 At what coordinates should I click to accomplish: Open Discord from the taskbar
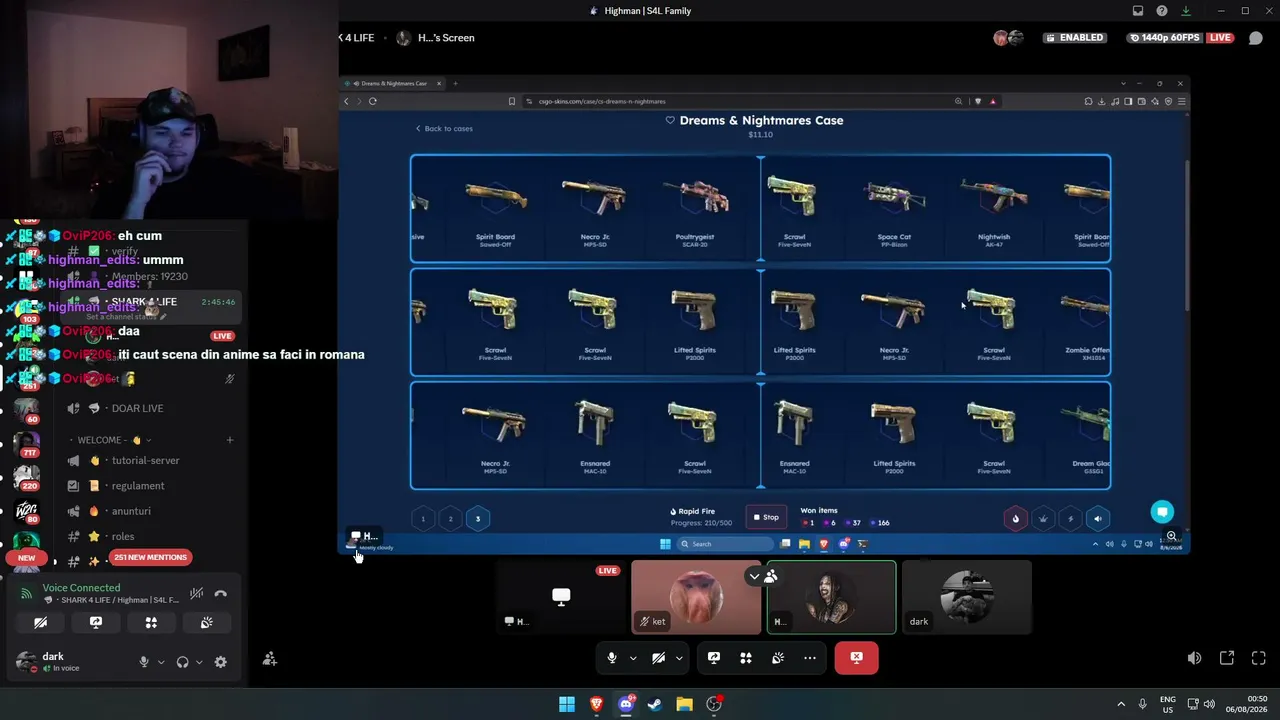[626, 704]
